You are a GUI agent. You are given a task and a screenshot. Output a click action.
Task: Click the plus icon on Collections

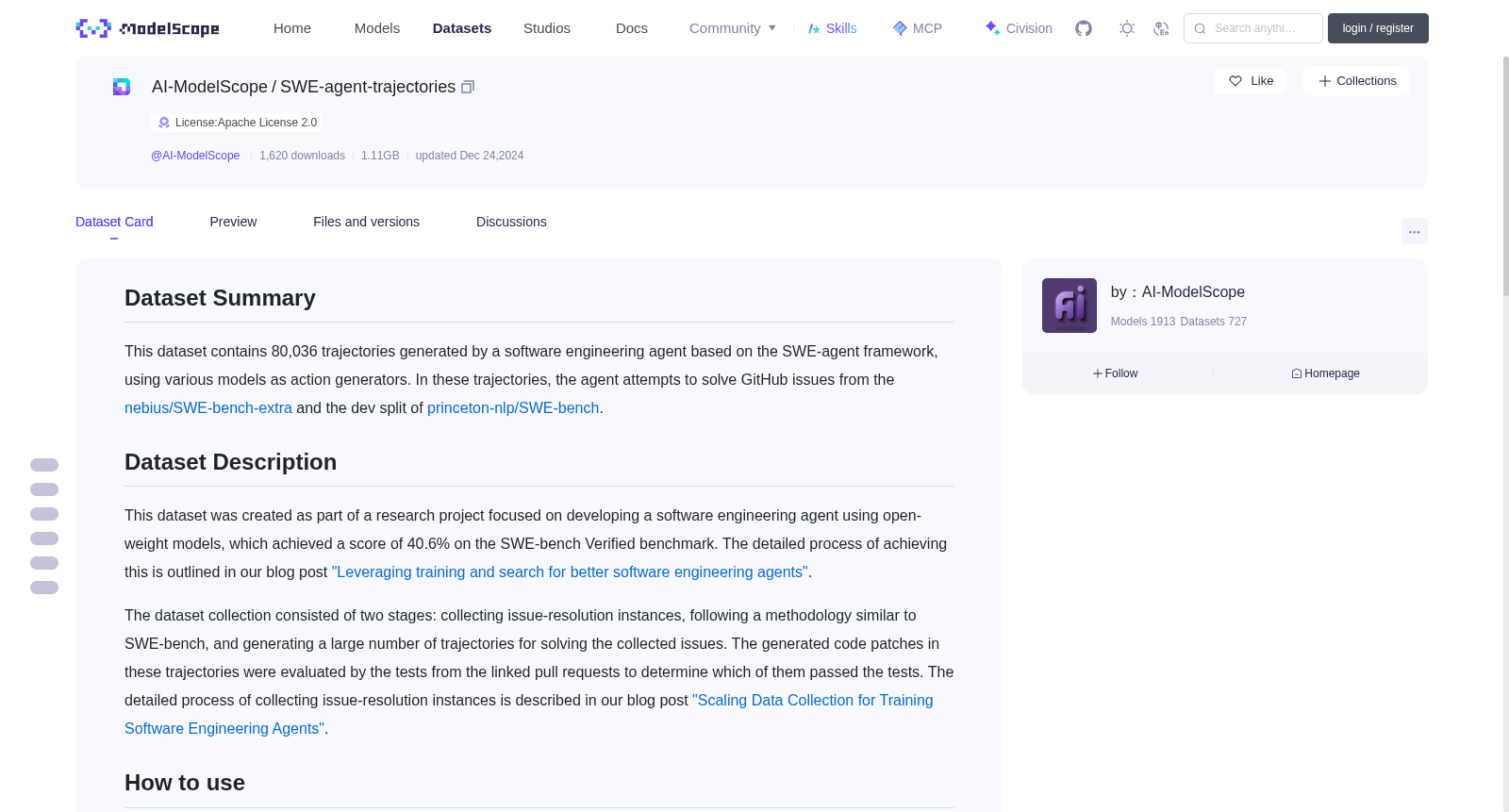coord(1325,81)
